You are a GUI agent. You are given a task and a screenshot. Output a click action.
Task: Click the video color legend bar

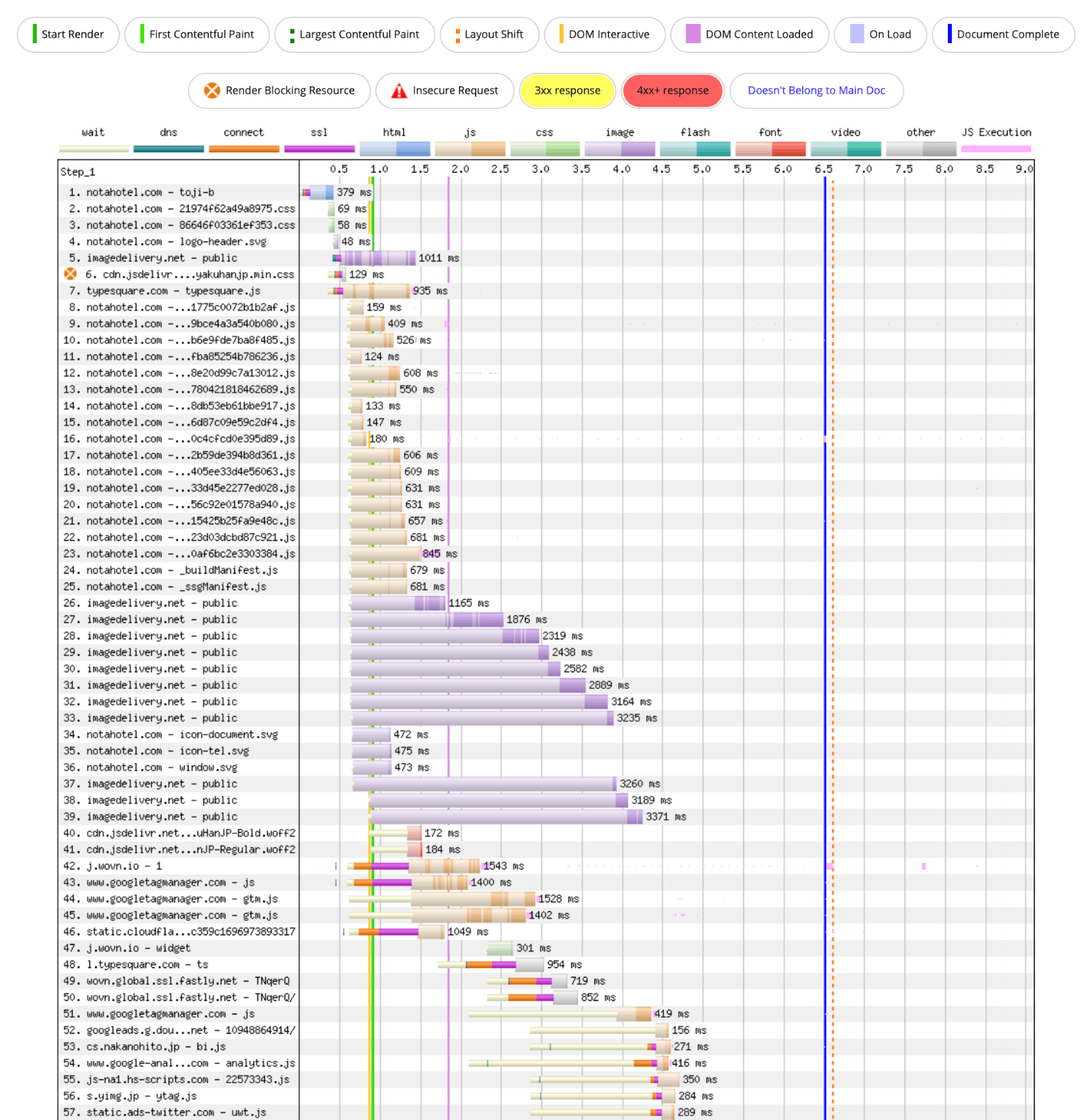click(845, 149)
